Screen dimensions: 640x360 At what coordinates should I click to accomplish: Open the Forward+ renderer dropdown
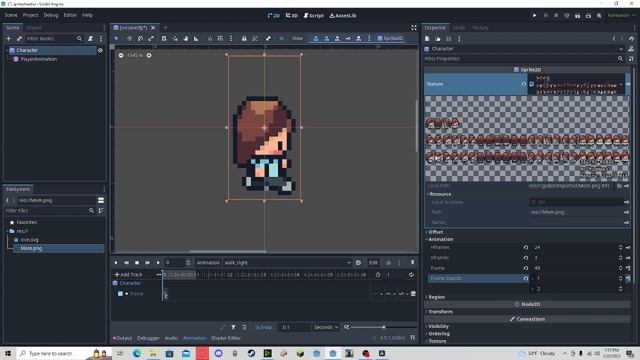point(621,16)
